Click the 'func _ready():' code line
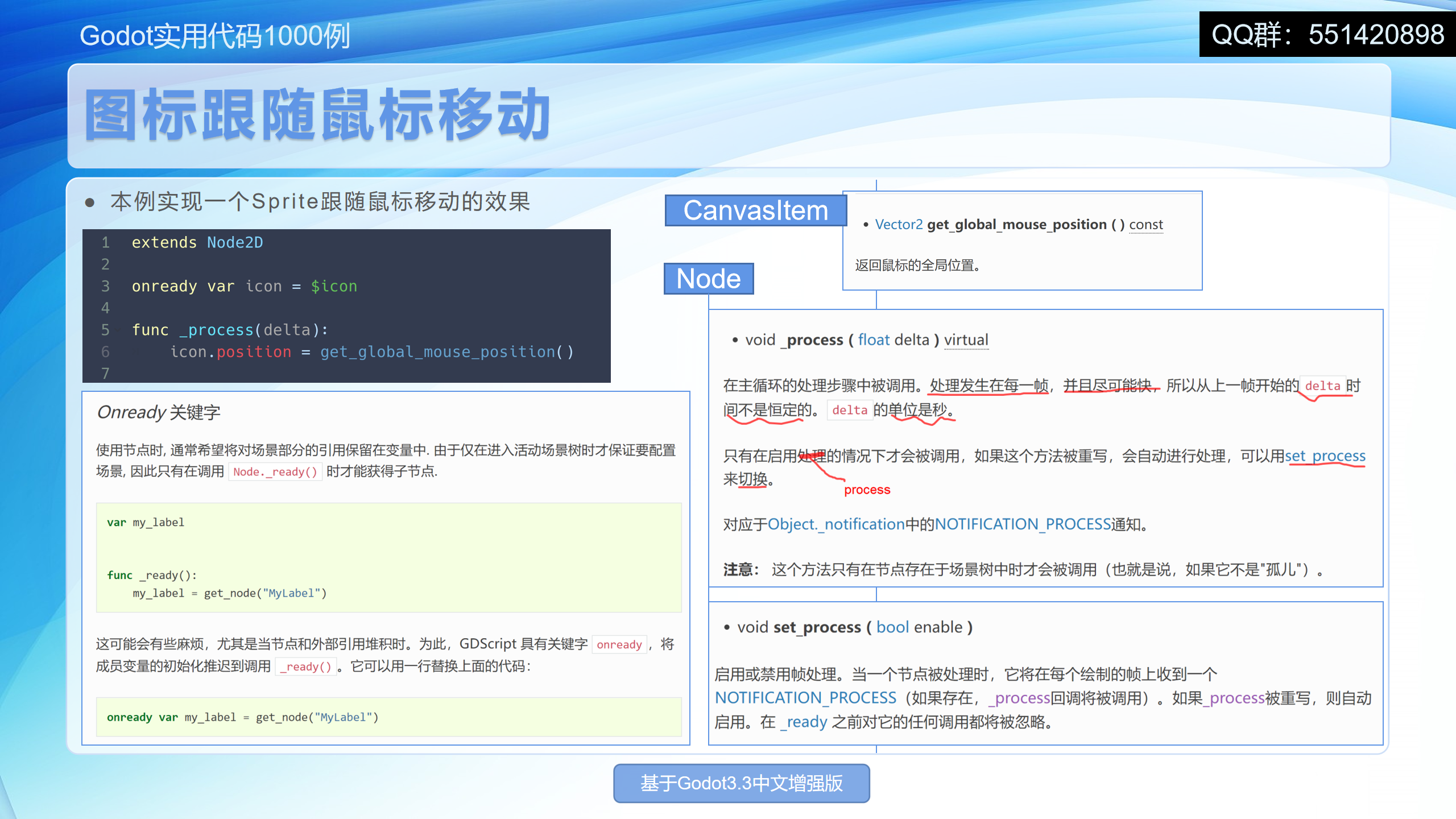The image size is (1456, 819). coord(152,575)
